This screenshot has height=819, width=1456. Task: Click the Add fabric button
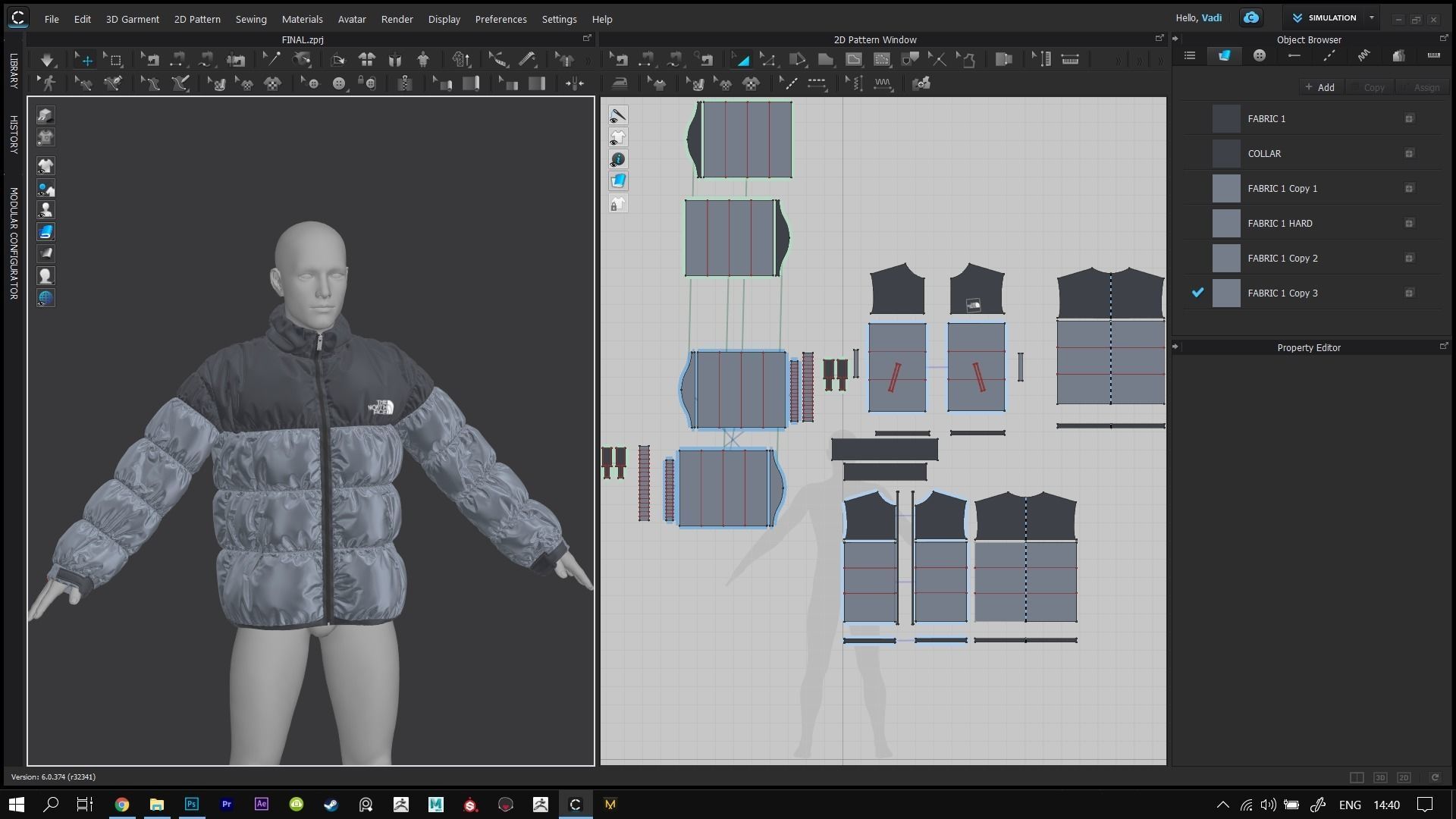[x=1319, y=87]
